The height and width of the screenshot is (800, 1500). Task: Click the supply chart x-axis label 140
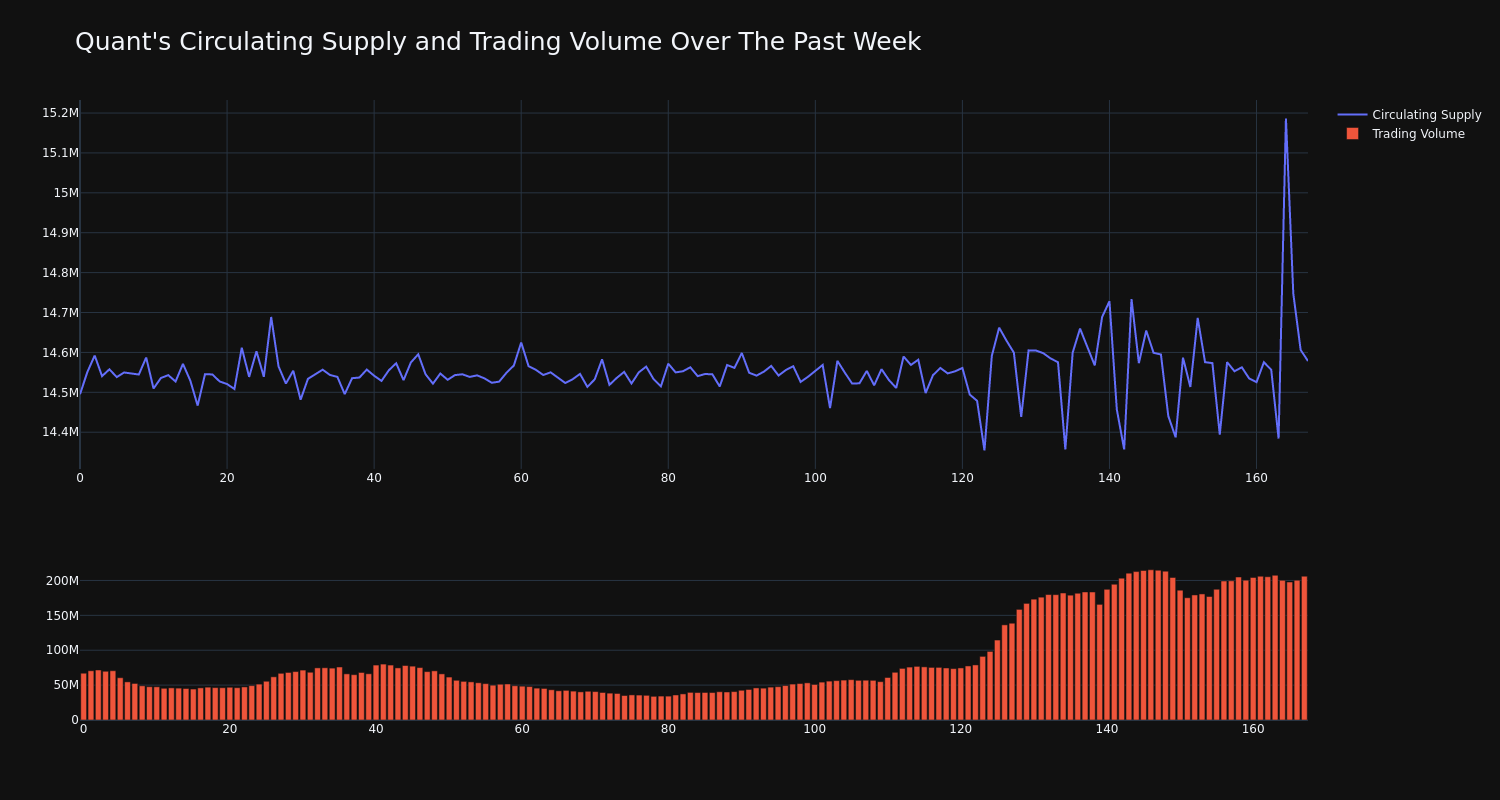click(1109, 478)
